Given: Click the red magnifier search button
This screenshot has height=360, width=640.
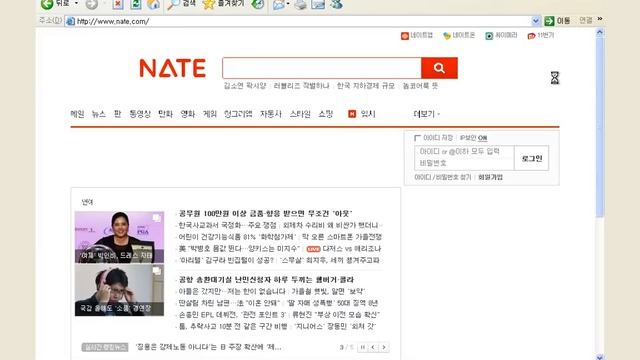Looking at the screenshot, I should (439, 68).
